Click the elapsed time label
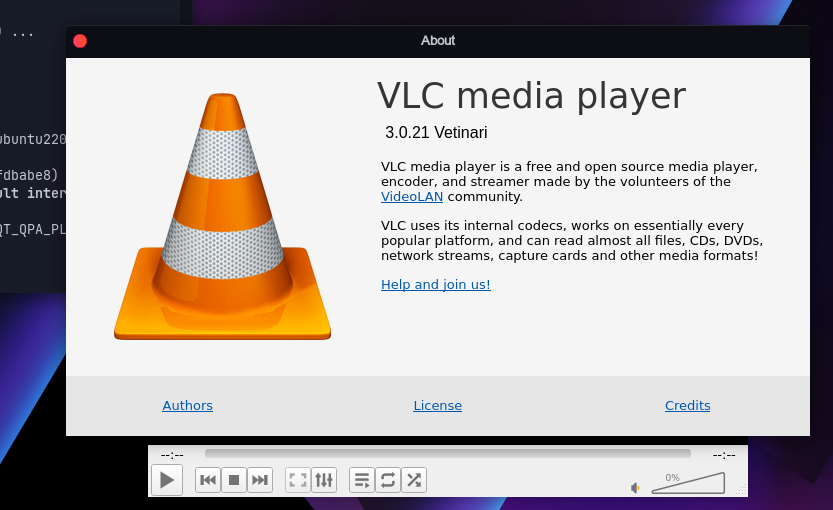This screenshot has height=510, width=833. tap(172, 455)
